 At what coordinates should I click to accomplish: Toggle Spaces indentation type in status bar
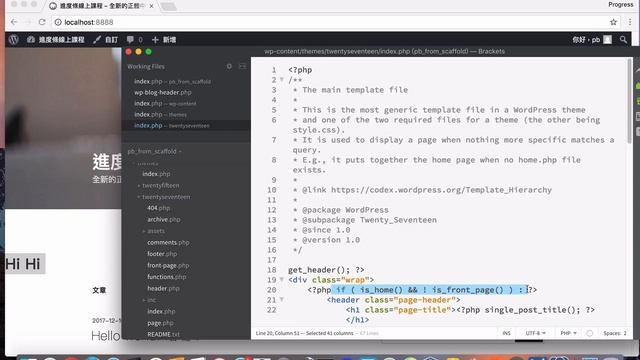(611, 333)
